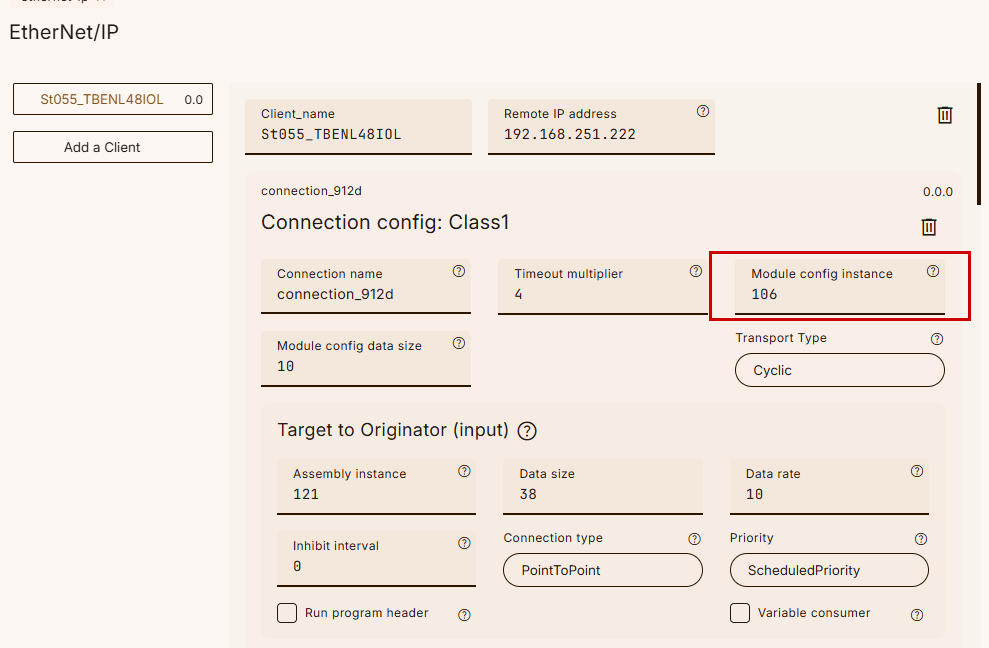Click the Inhibit interval input field
Screen dimensions: 989x648
[375, 567]
